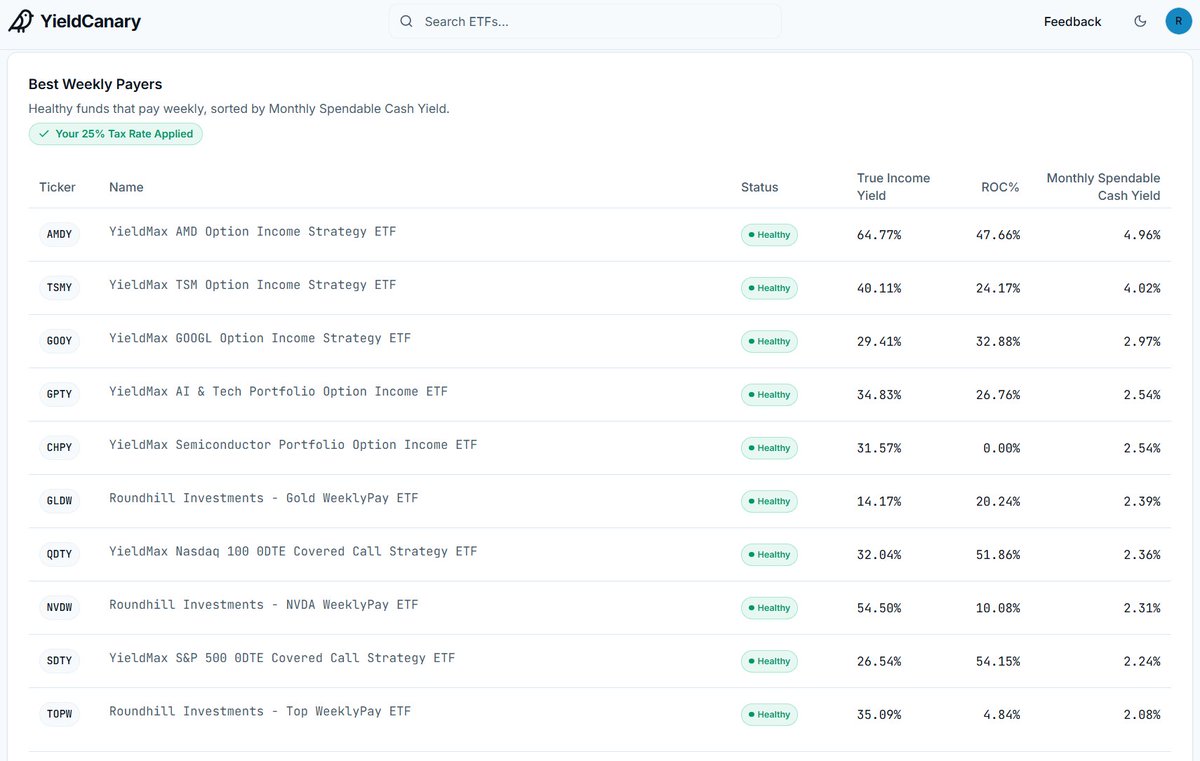Click the YieldCanary brand name
This screenshot has width=1200, height=761.
pyautogui.click(x=91, y=21)
